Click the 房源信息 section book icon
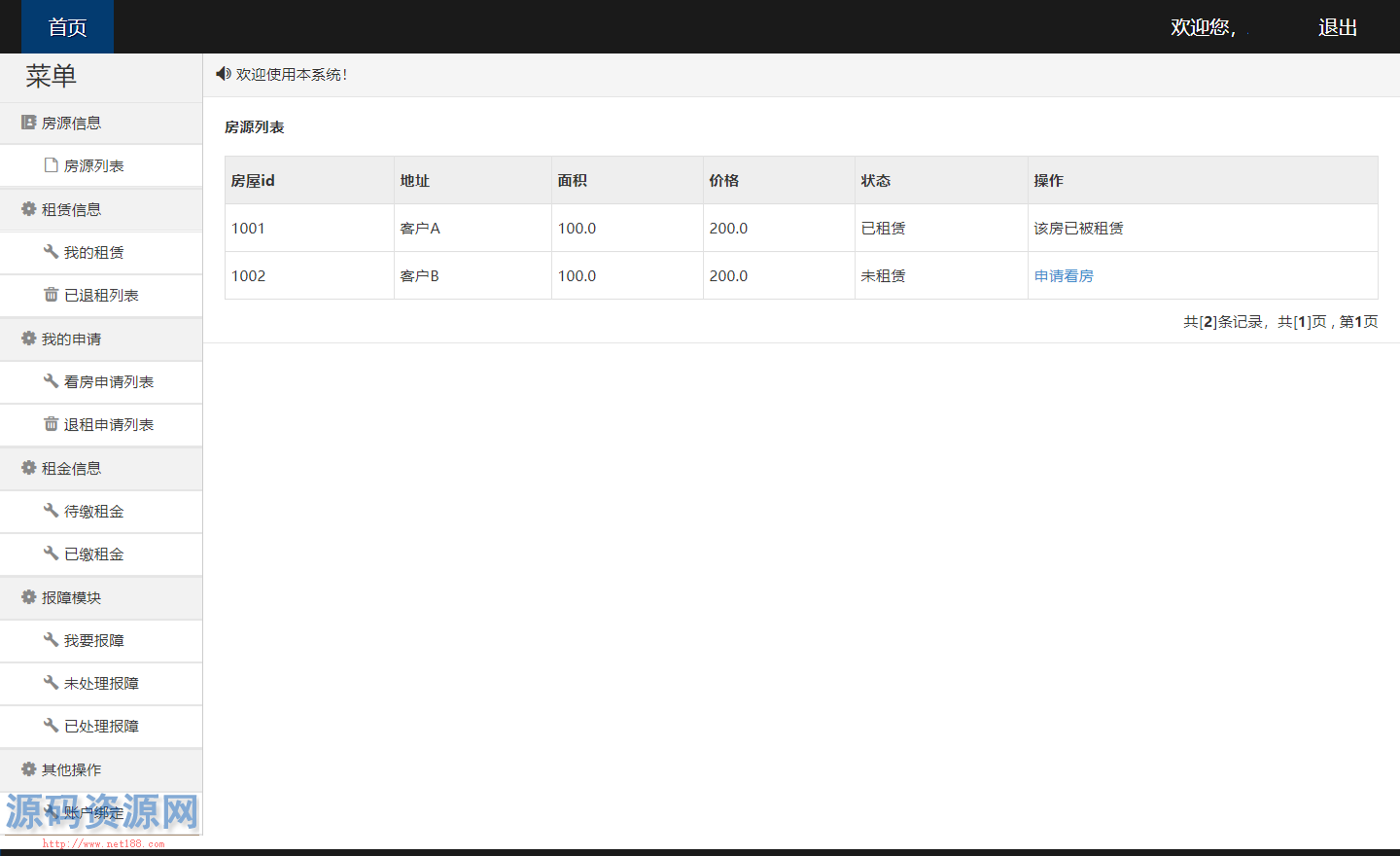Viewport: 1400px width, 856px height. [x=28, y=123]
